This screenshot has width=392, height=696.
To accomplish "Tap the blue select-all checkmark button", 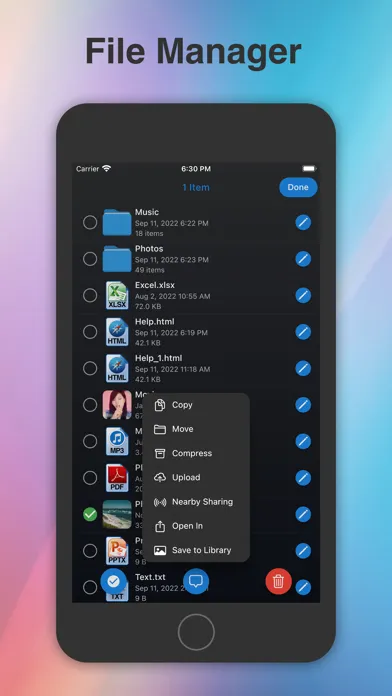I will click(x=114, y=581).
